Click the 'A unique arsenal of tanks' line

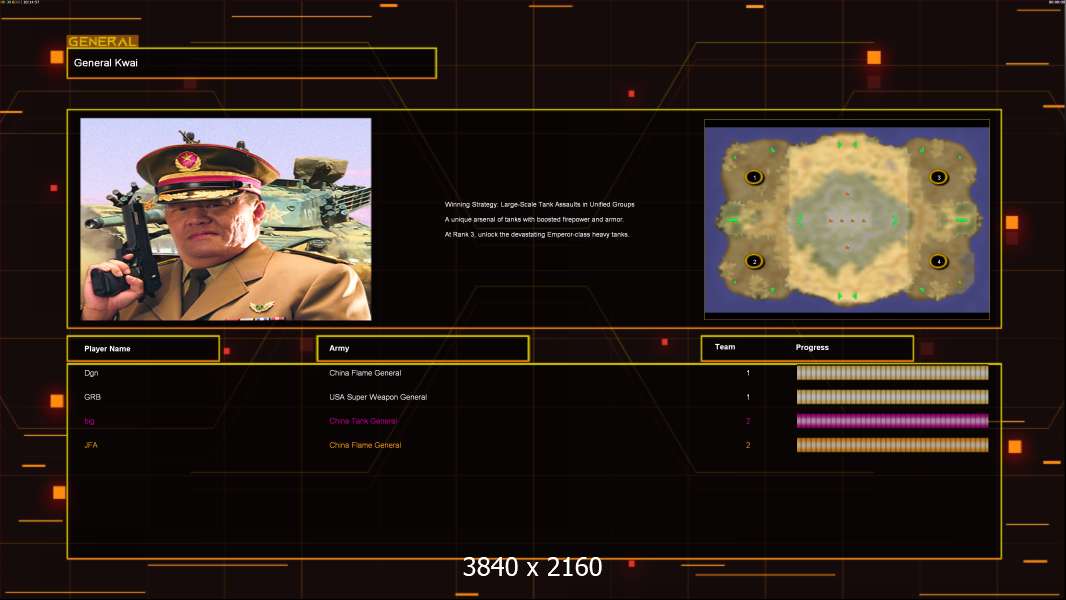[x=534, y=219]
